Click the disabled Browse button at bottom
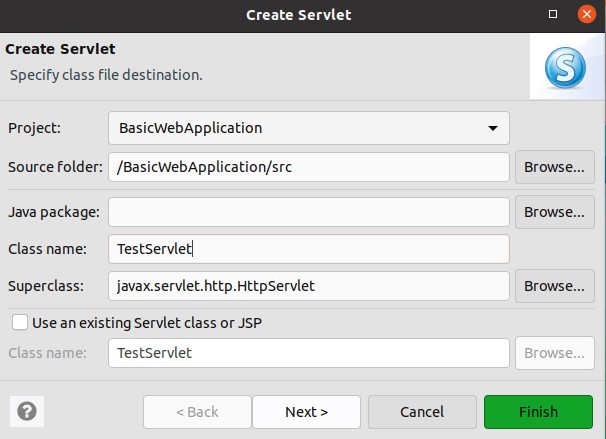This screenshot has height=439, width=606. [x=554, y=353]
